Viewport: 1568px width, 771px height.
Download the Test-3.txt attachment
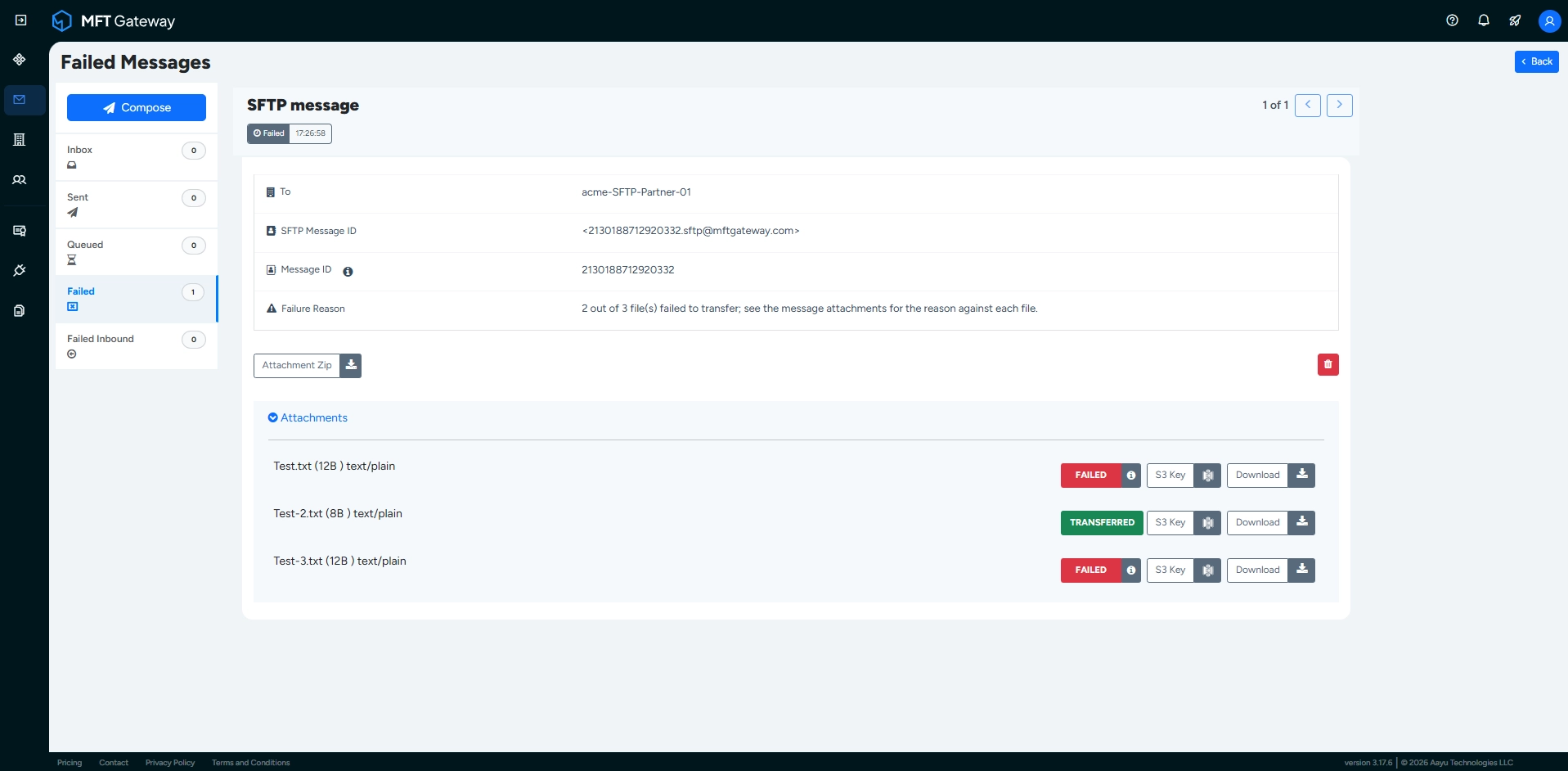pyautogui.click(x=1270, y=570)
